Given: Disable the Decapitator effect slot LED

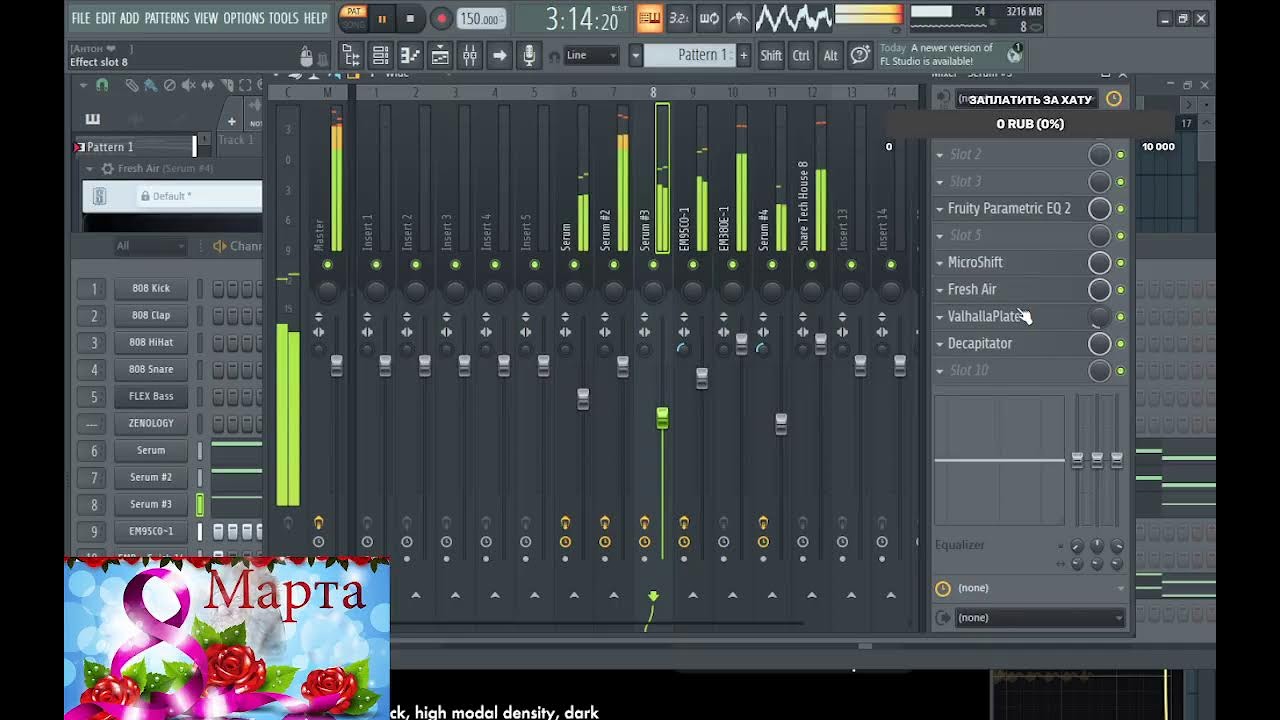Looking at the screenshot, I should tap(1120, 344).
